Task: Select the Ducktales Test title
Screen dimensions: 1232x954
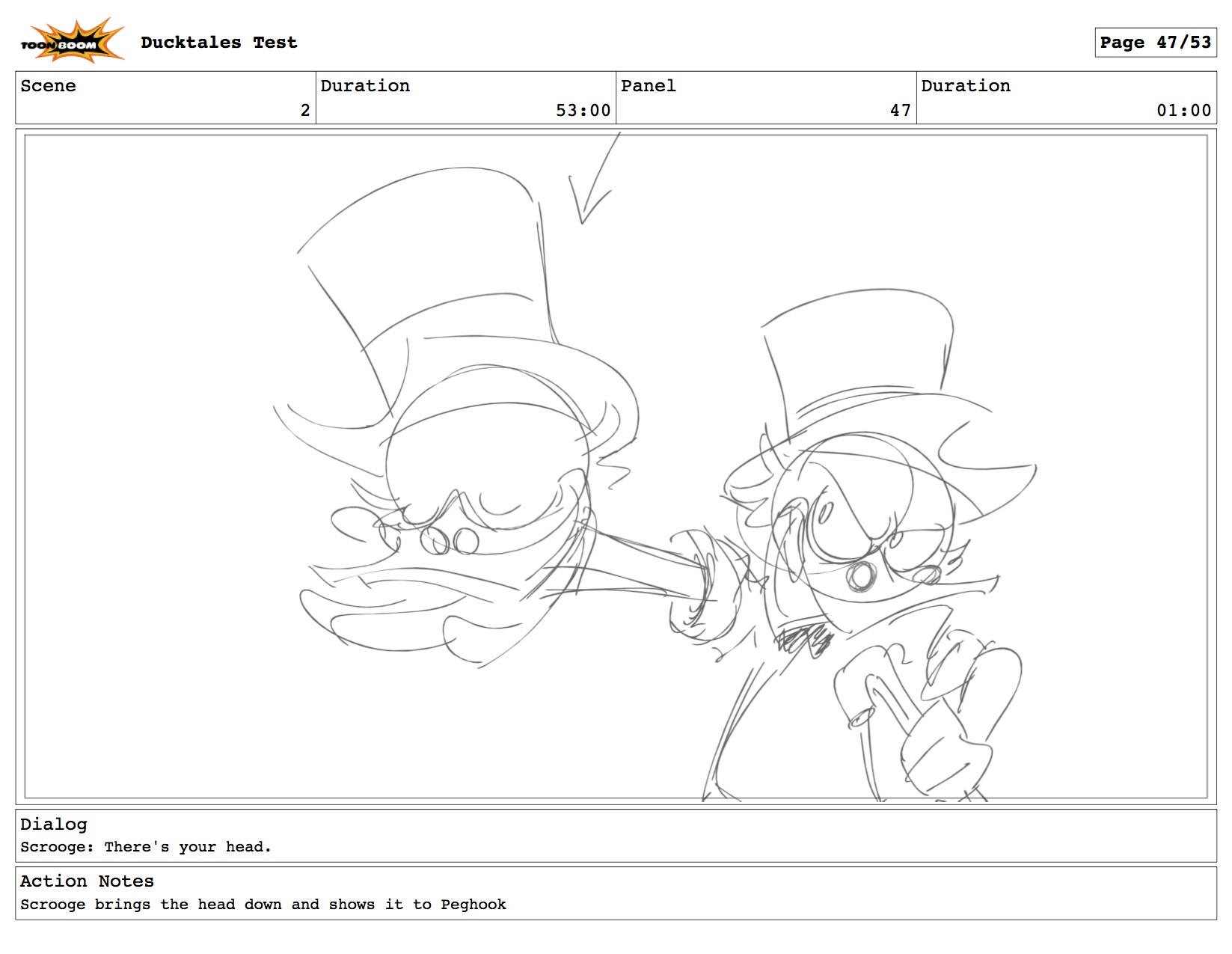Action: [x=218, y=43]
